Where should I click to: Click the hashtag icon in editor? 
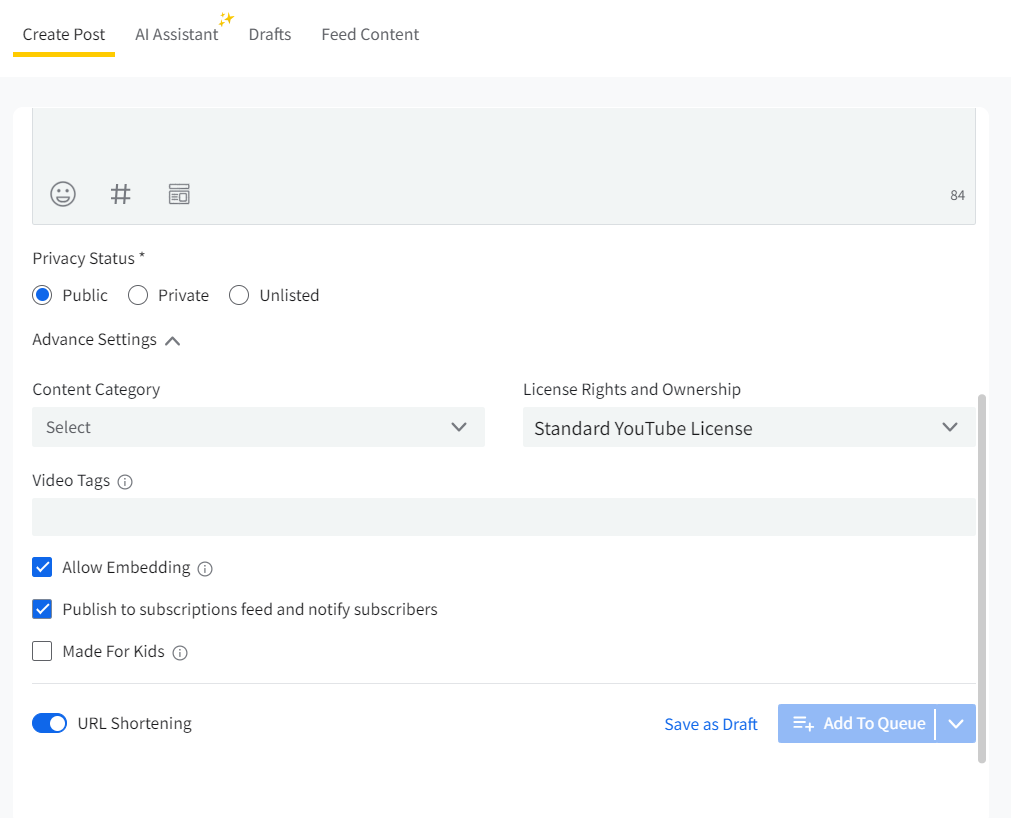point(120,194)
